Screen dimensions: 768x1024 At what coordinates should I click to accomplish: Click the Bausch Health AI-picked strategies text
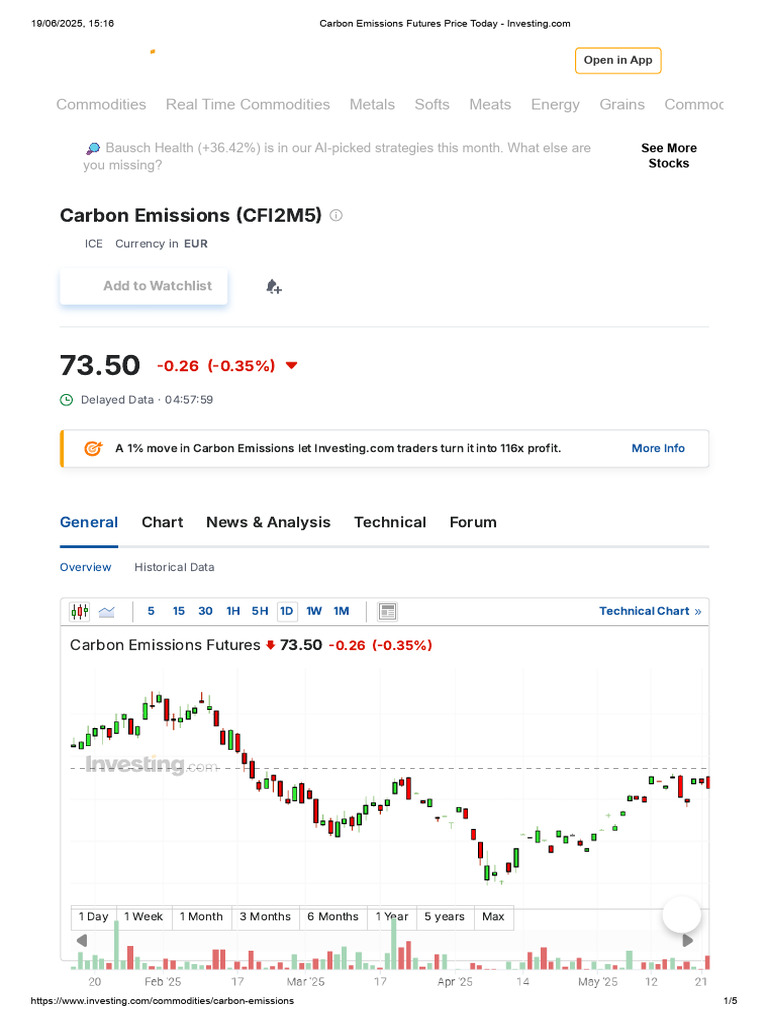pyautogui.click(x=337, y=157)
